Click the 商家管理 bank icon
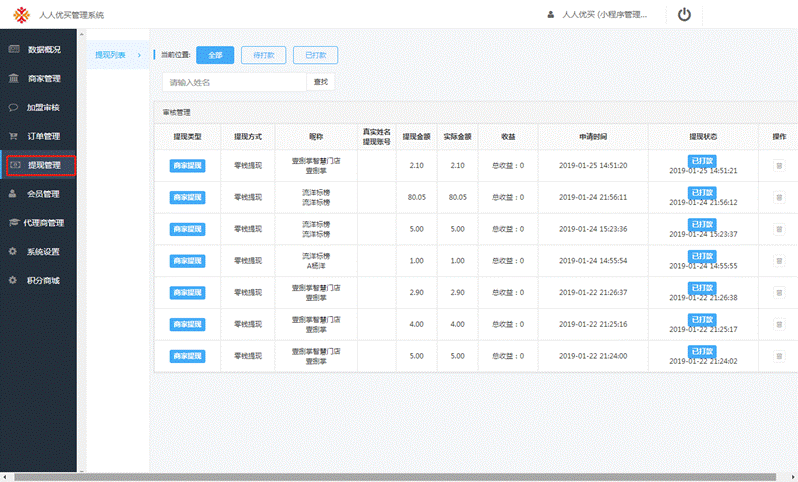This screenshot has width=798, height=482. [x=14, y=78]
